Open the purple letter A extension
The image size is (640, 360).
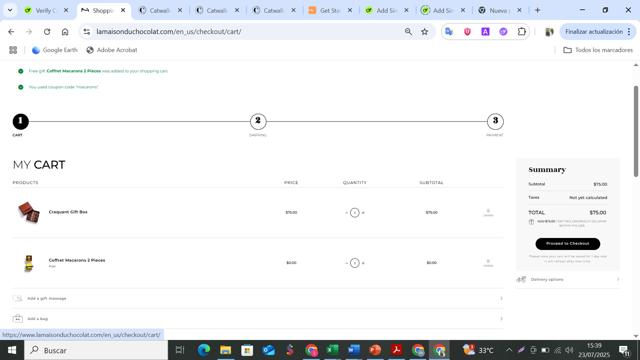click(485, 31)
